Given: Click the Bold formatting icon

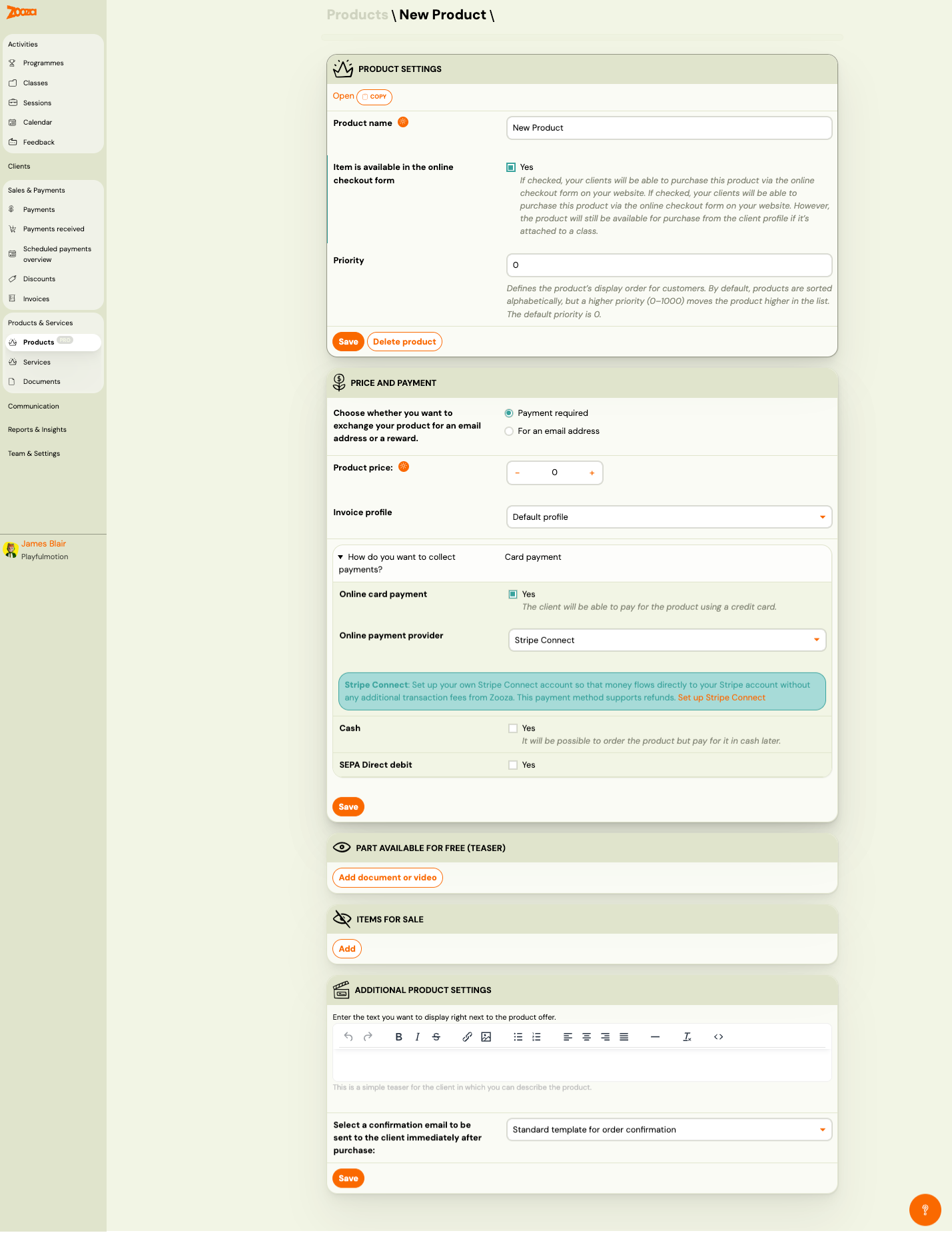Looking at the screenshot, I should [x=398, y=1037].
